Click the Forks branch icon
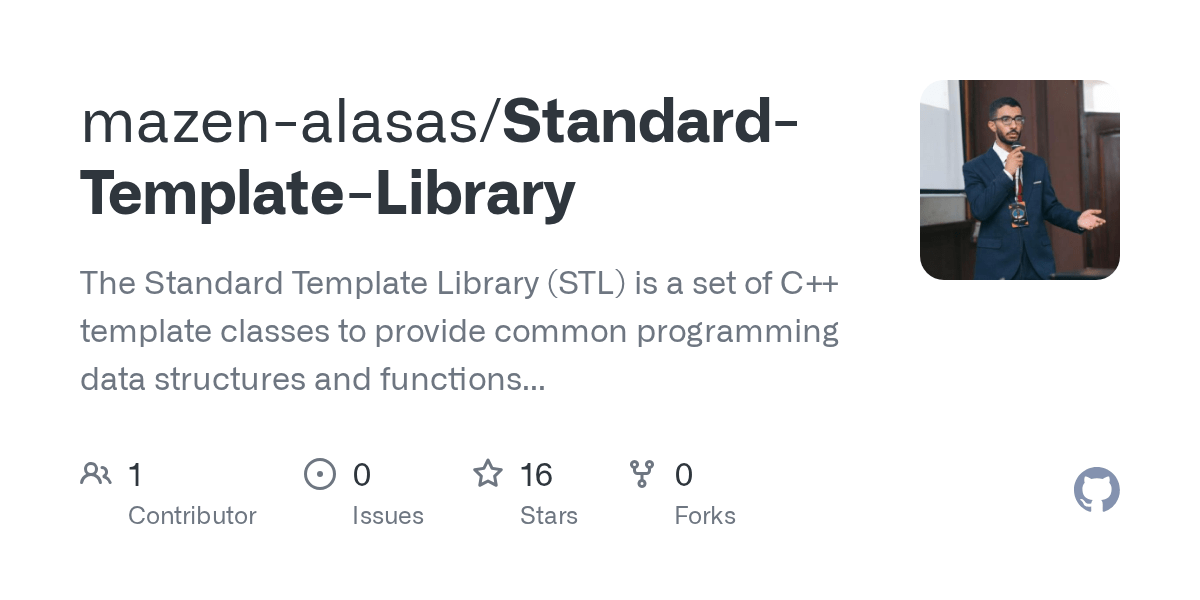 [642, 474]
